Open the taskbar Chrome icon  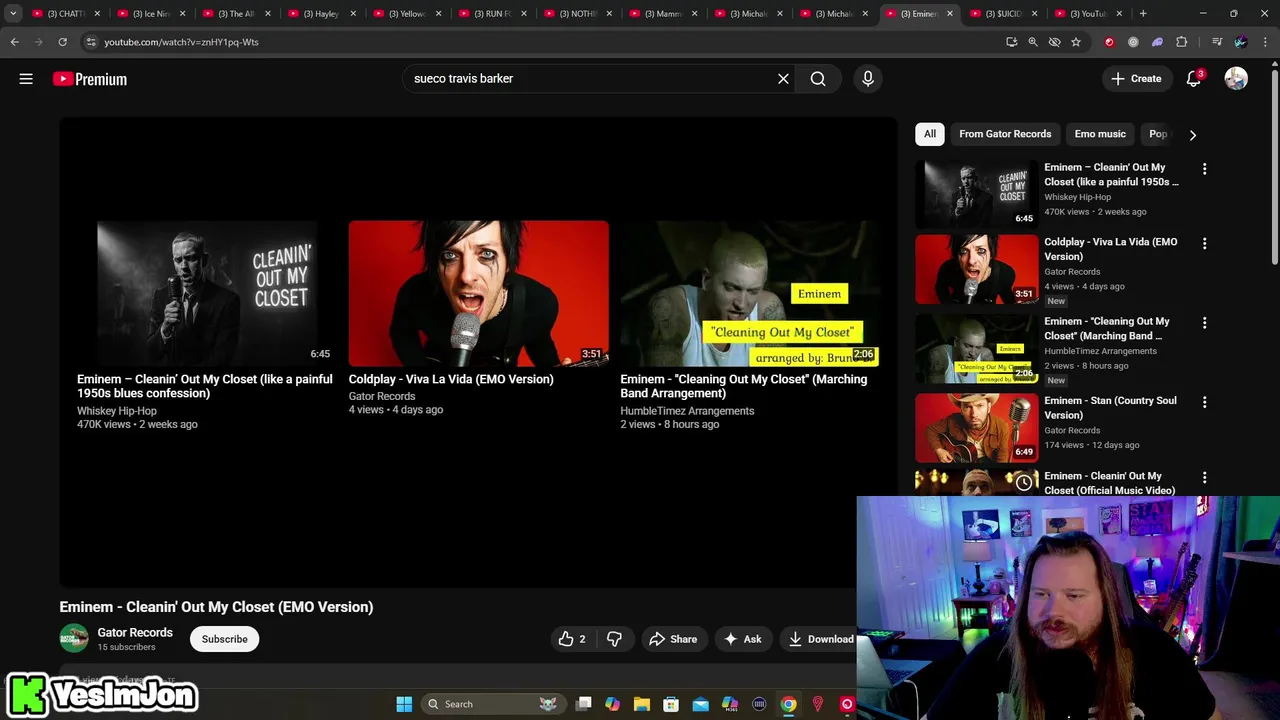point(788,704)
